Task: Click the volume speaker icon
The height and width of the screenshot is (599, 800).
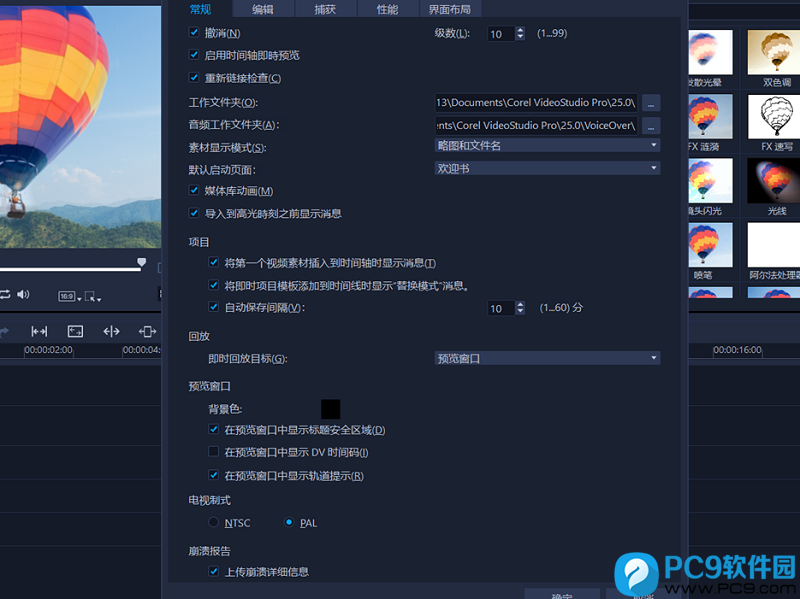Action: [23, 294]
